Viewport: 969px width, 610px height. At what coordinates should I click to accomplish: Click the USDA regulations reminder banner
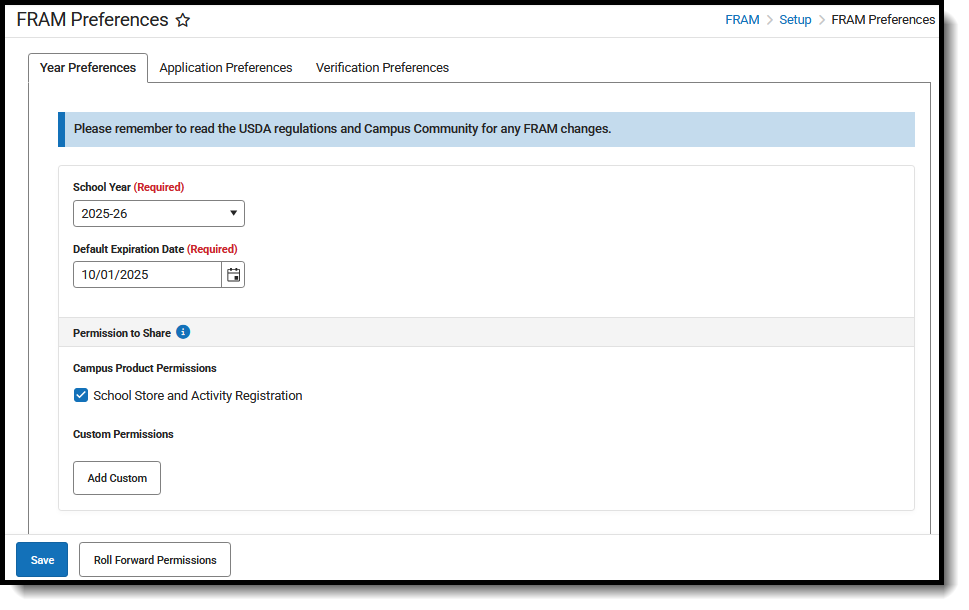[x=486, y=130]
